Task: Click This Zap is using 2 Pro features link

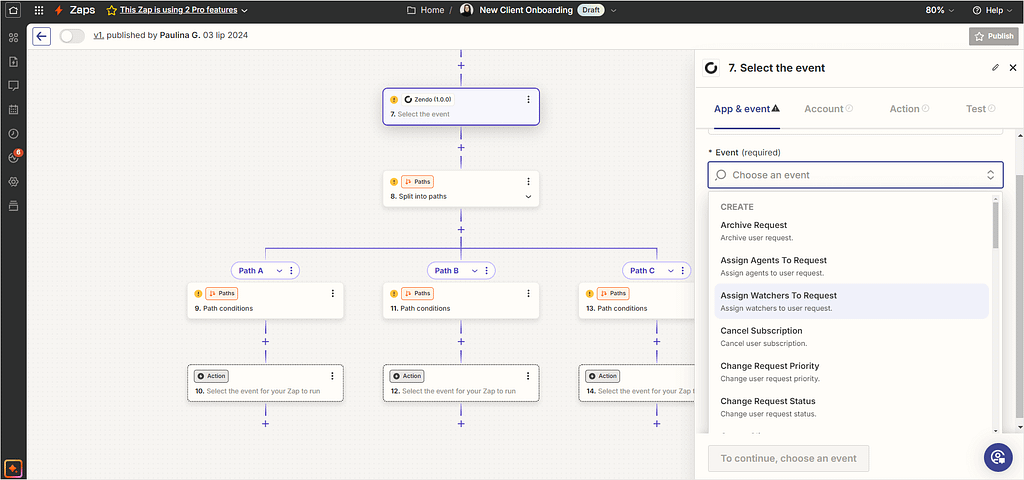Action: click(178, 10)
